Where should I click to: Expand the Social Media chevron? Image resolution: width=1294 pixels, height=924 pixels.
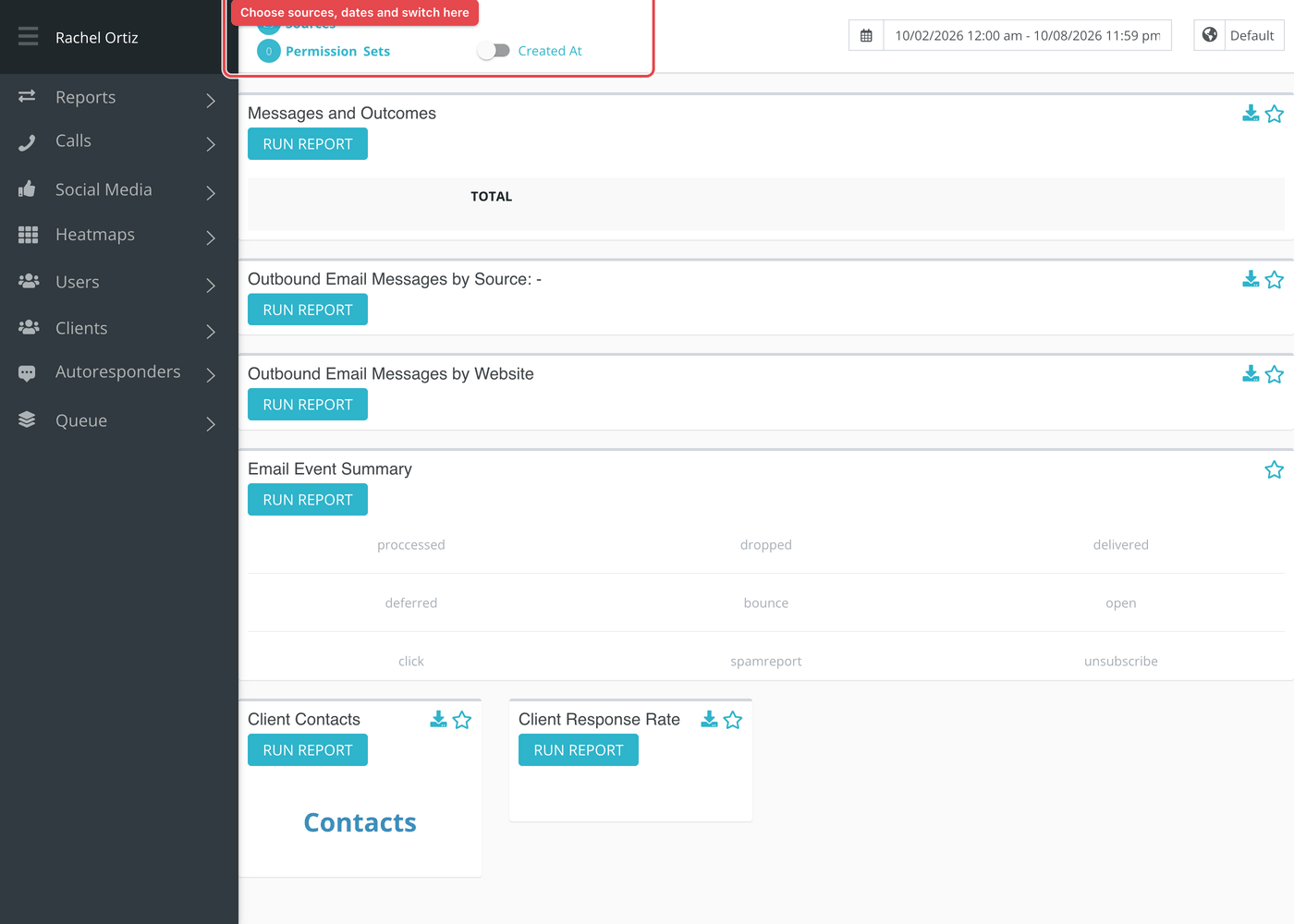[x=211, y=192]
